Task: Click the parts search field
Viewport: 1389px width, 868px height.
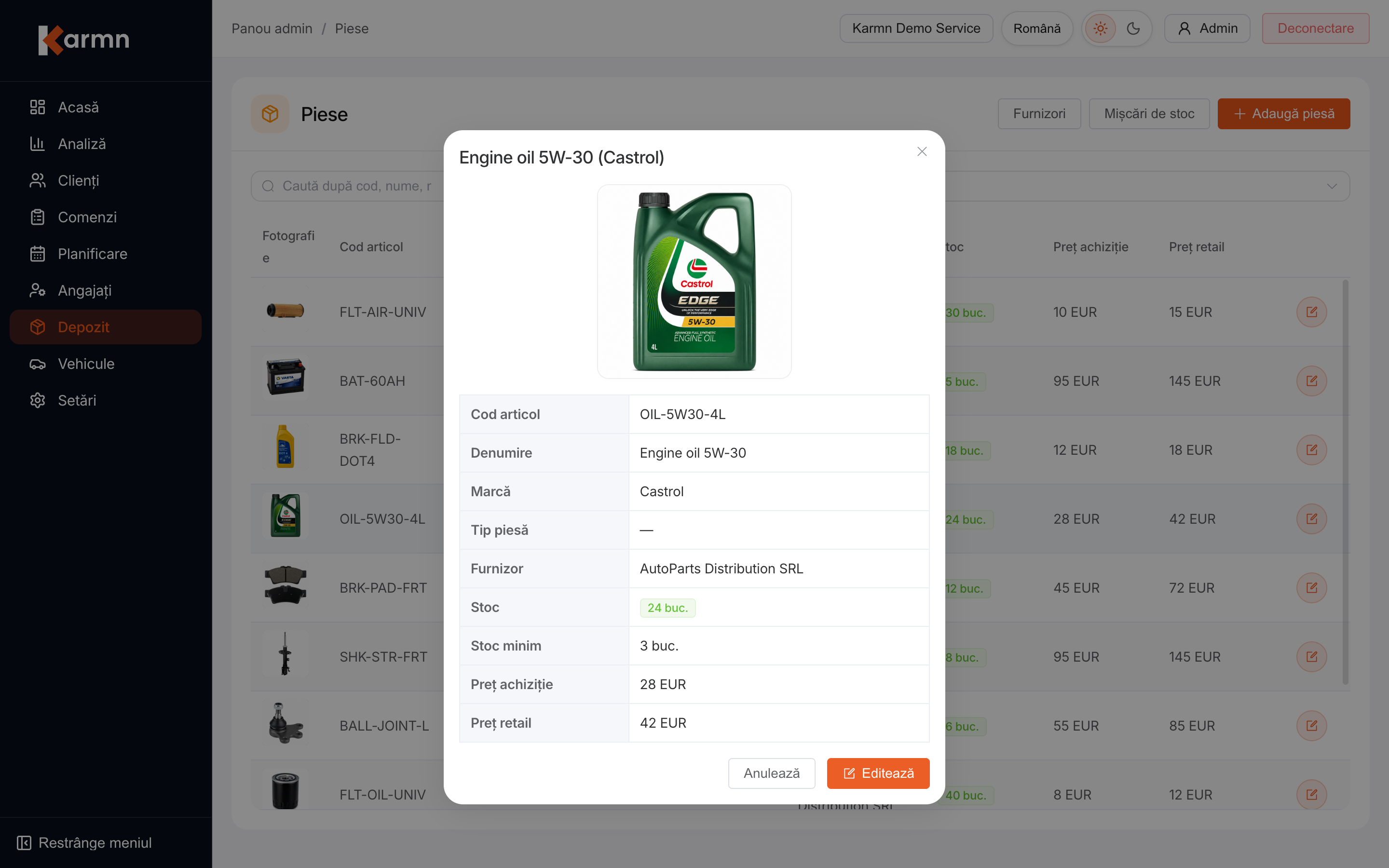Action: (x=347, y=186)
